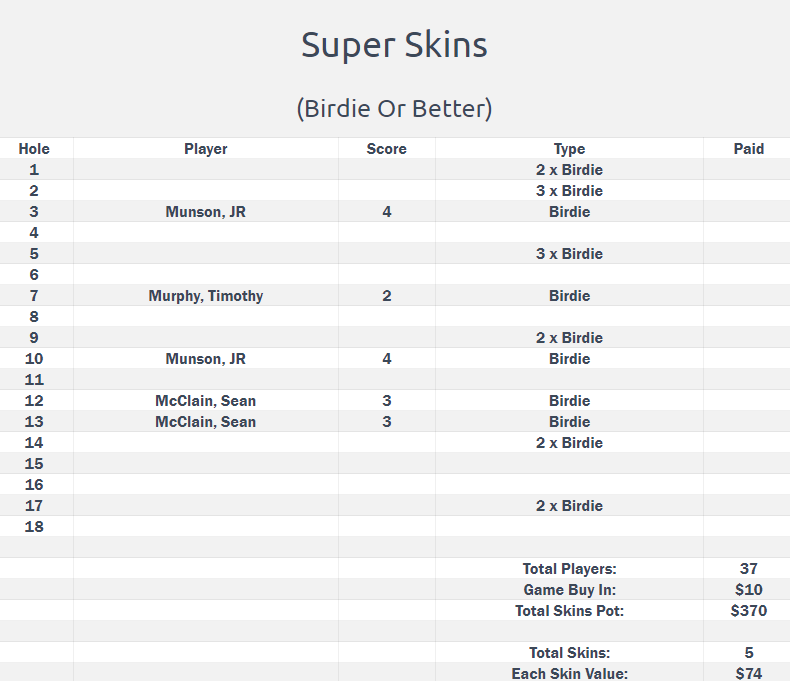This screenshot has width=790, height=681.
Task: Select Munson, JR on hole 10
Action: coord(206,359)
